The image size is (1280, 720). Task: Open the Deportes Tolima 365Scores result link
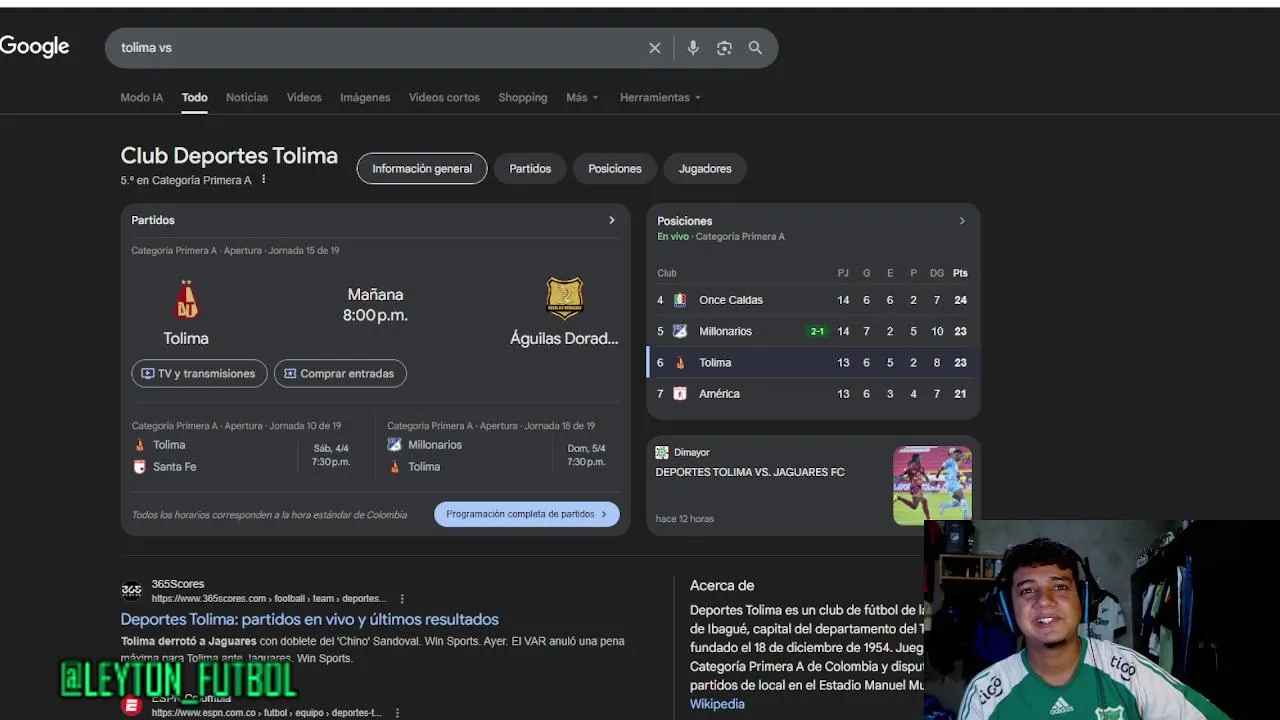click(310, 619)
